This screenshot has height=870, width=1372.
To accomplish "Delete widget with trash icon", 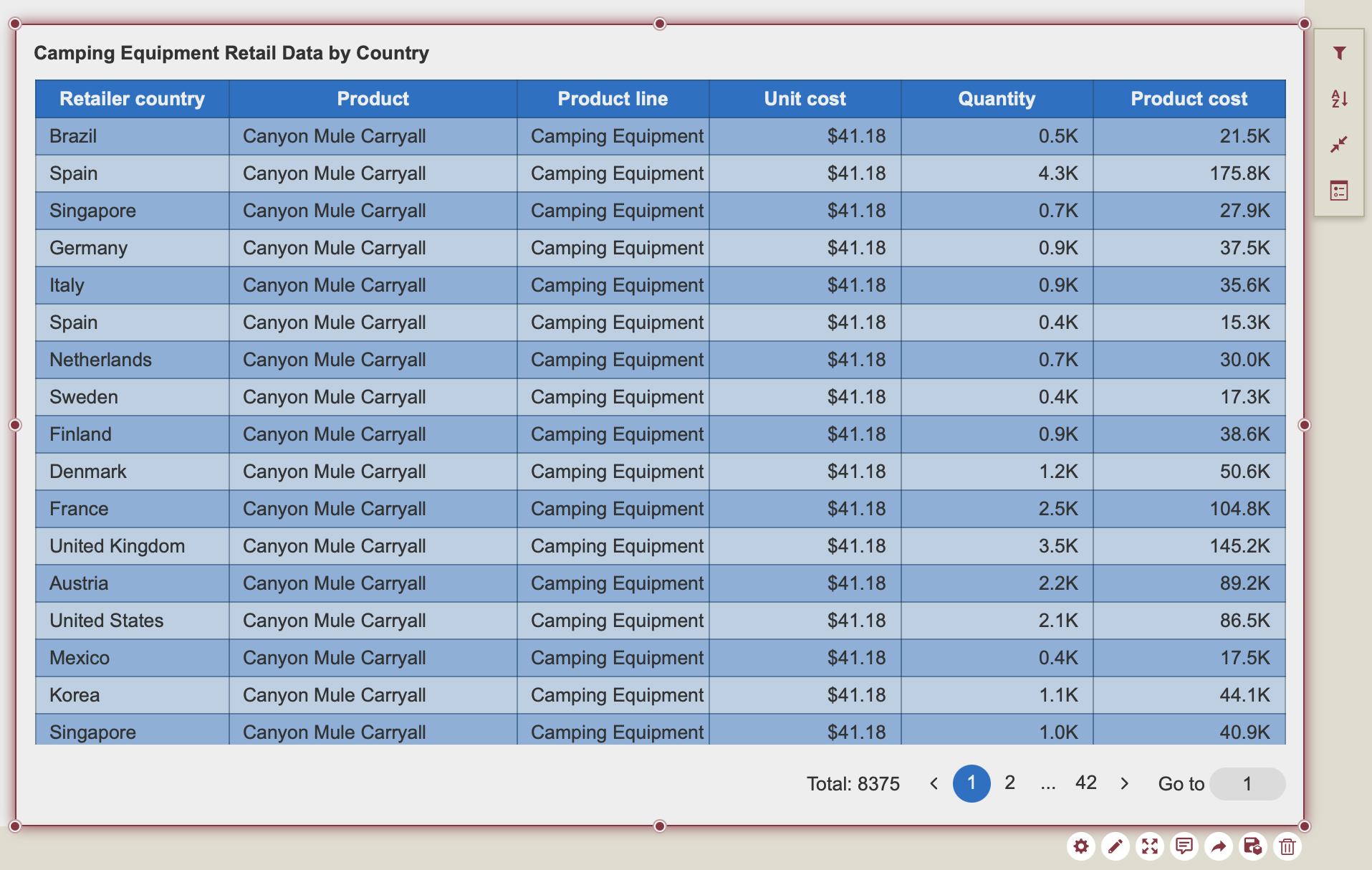I will [x=1287, y=846].
